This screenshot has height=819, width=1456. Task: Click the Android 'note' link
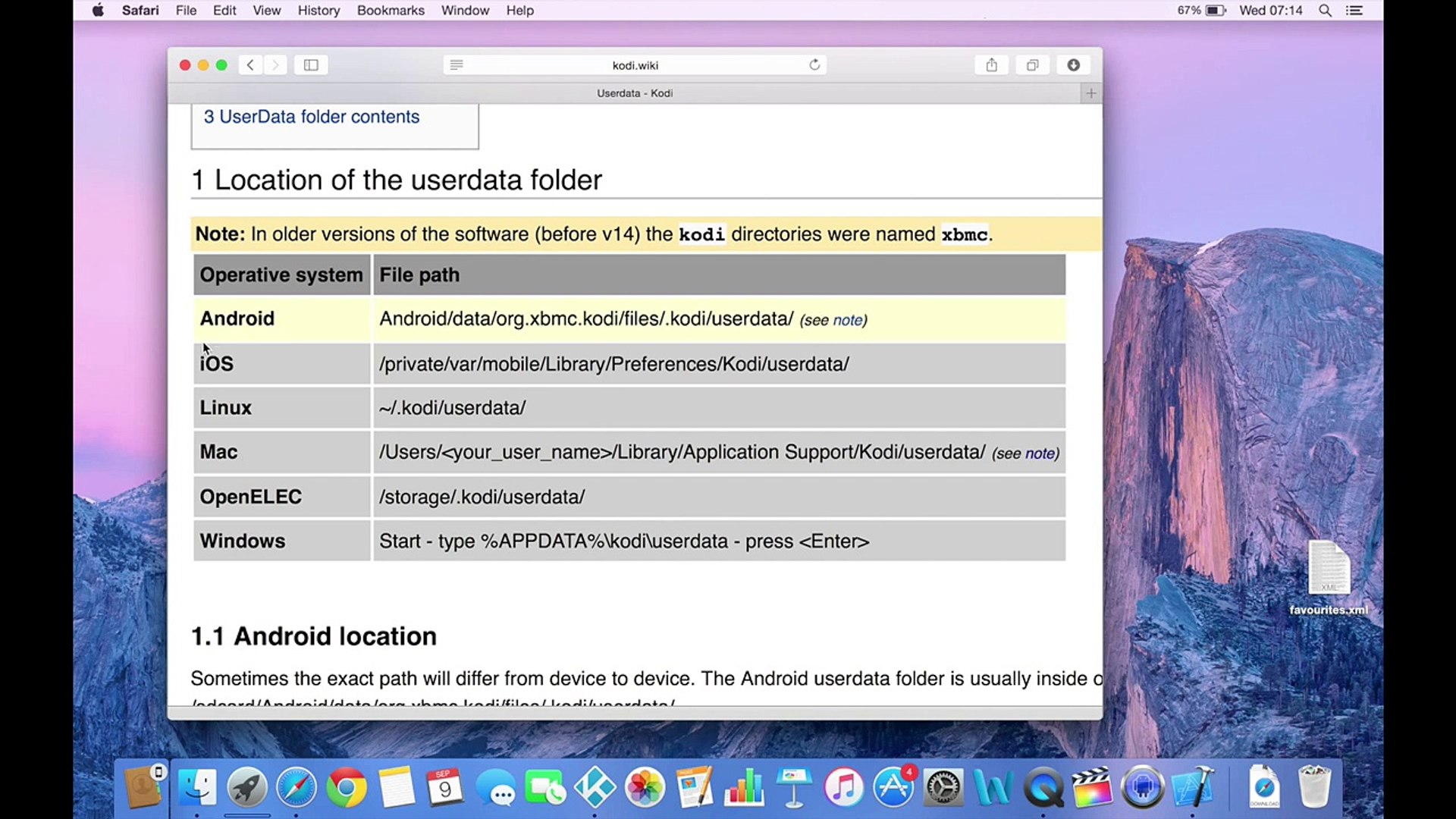pyautogui.click(x=848, y=321)
